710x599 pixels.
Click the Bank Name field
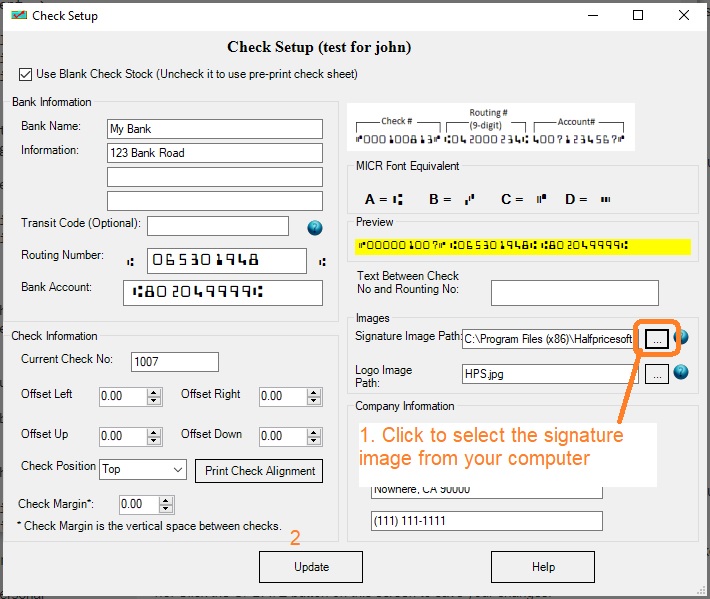(215, 129)
